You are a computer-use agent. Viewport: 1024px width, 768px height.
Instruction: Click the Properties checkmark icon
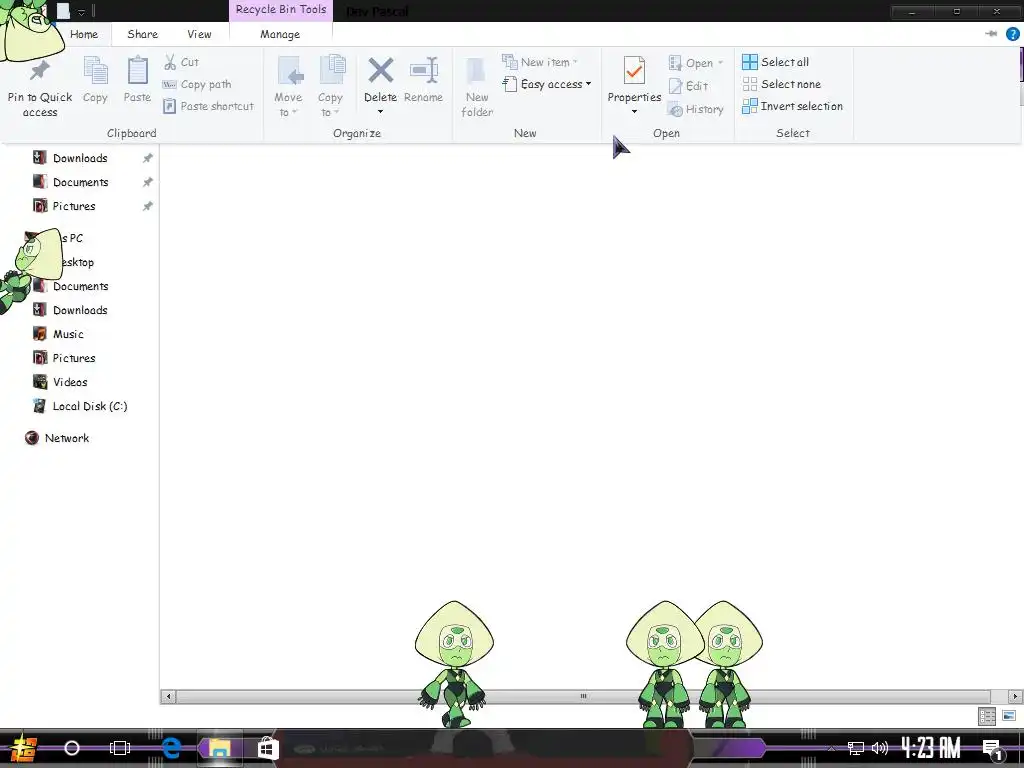(x=634, y=71)
